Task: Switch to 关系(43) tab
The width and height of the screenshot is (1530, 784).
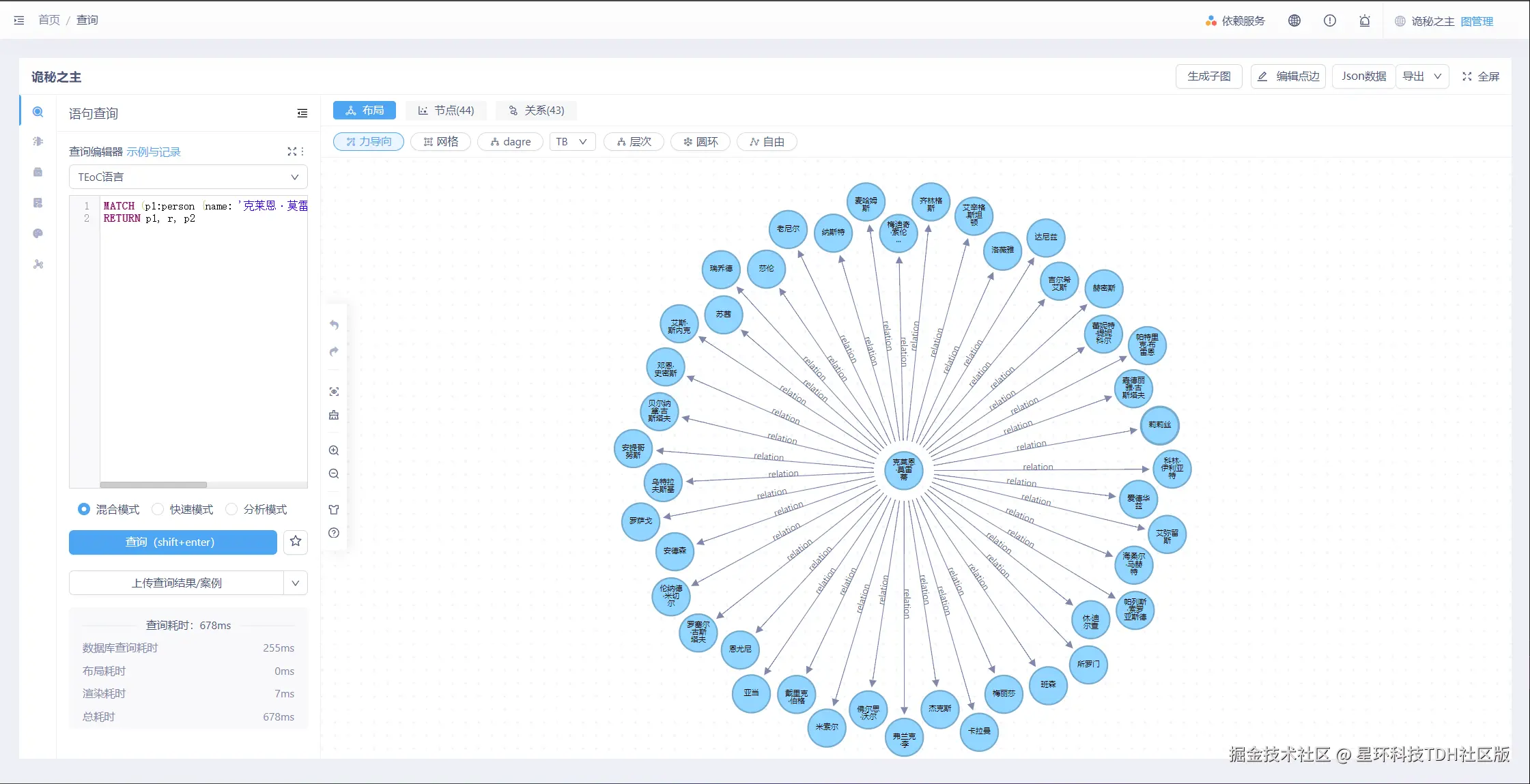Action: [x=536, y=111]
